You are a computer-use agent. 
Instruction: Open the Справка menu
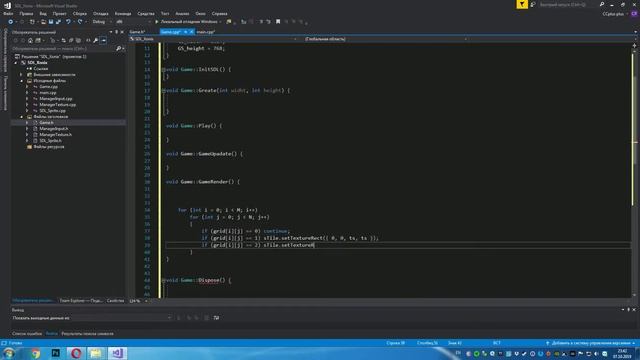tap(220, 13)
